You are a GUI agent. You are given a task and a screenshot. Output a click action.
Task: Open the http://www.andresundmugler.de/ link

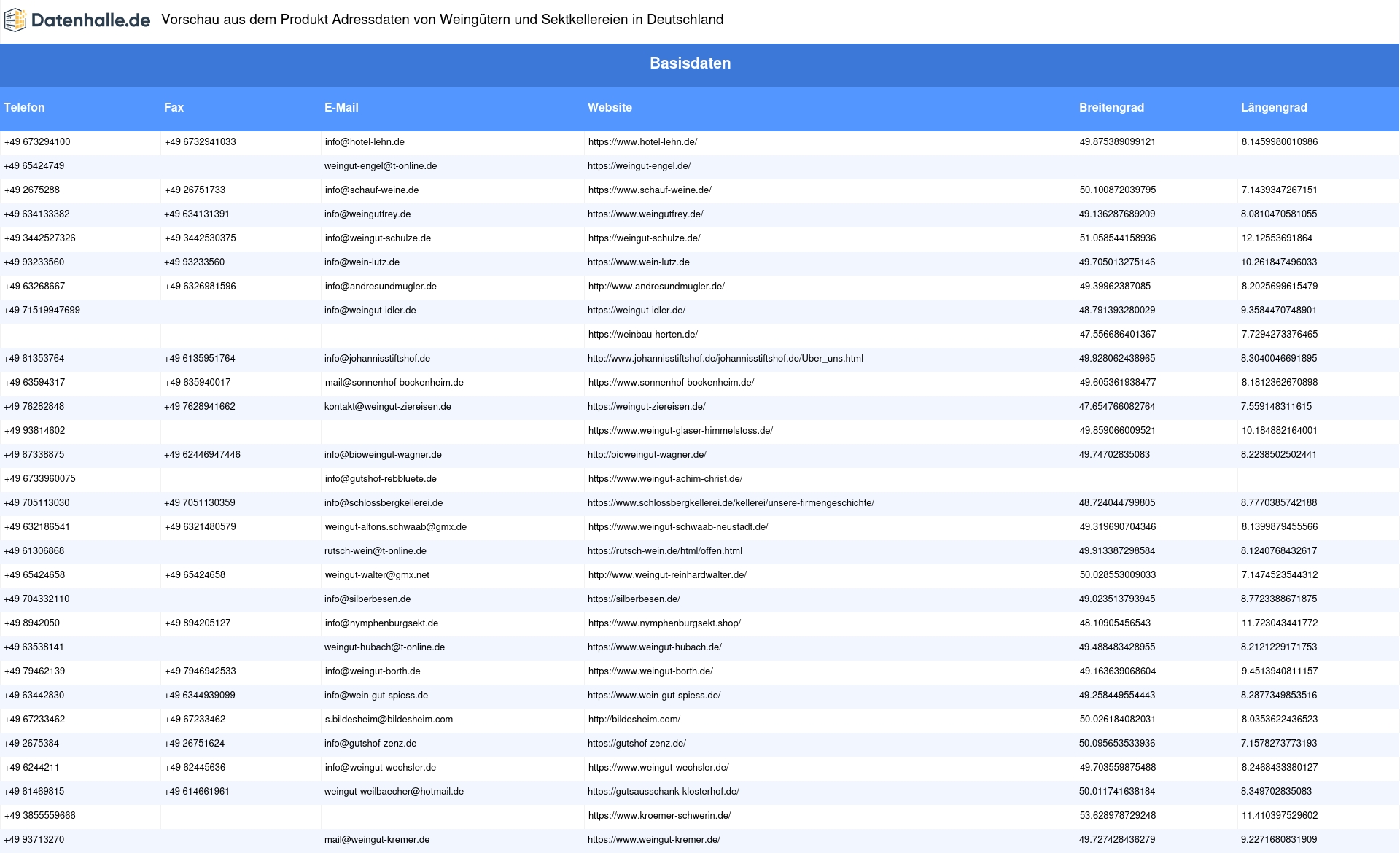[656, 287]
